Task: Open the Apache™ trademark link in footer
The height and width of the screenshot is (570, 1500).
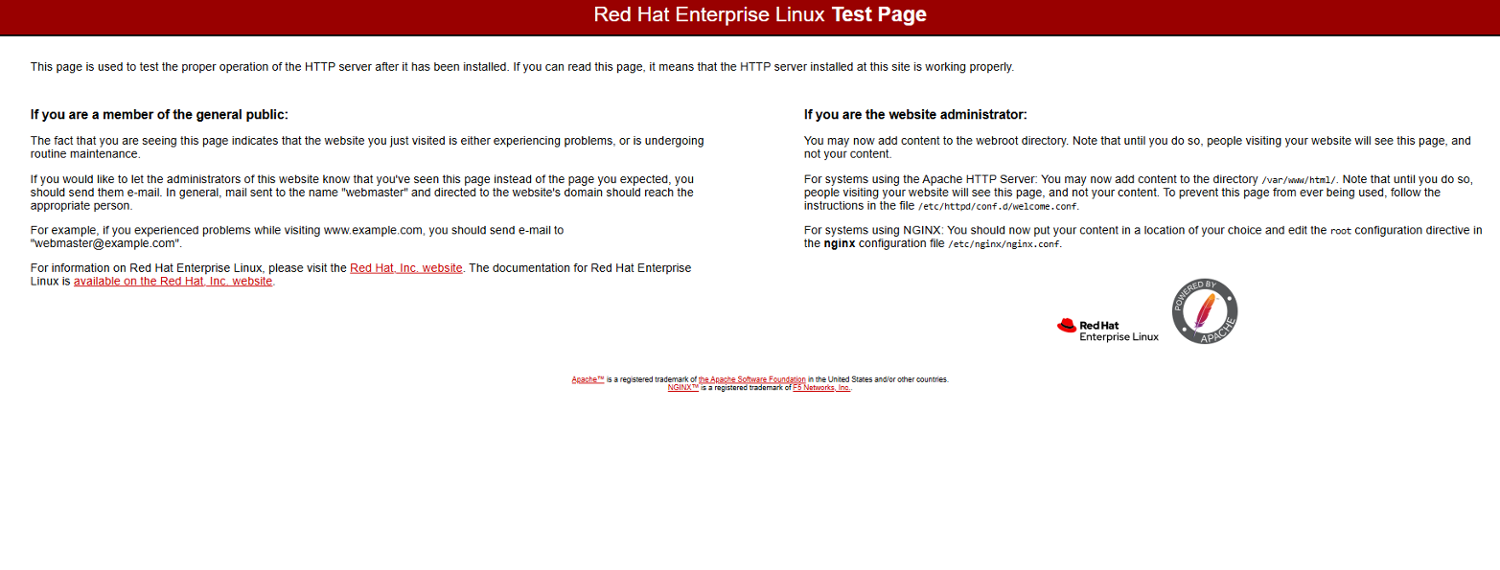Action: pos(587,380)
